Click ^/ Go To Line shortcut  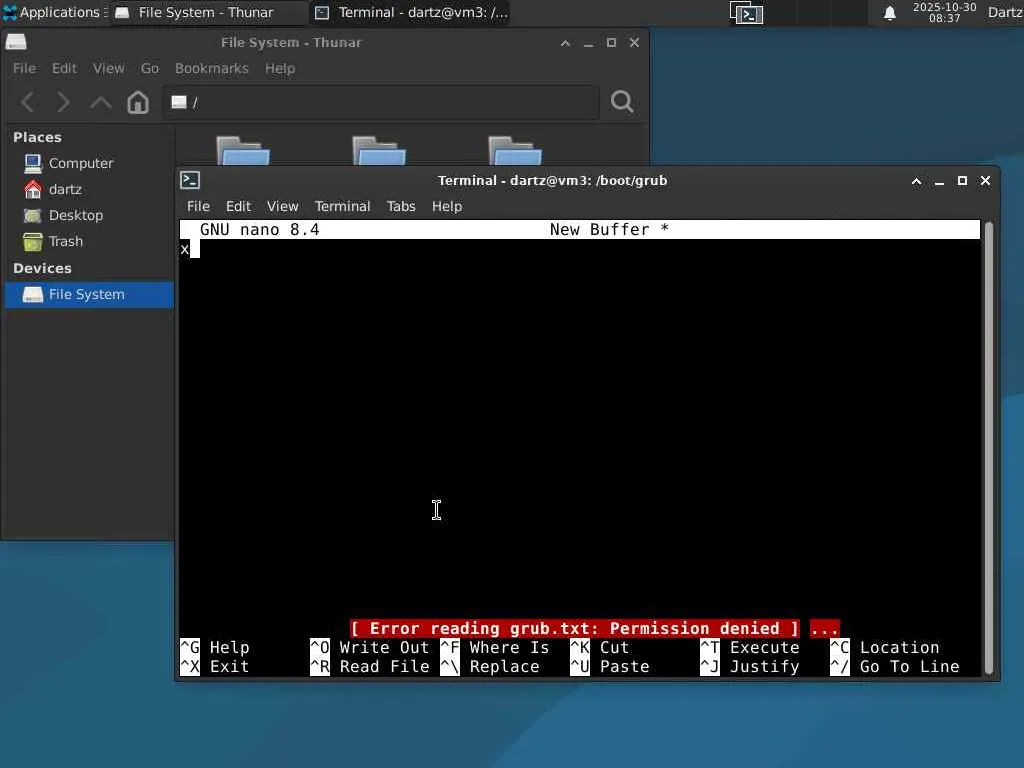pyautogui.click(x=895, y=667)
